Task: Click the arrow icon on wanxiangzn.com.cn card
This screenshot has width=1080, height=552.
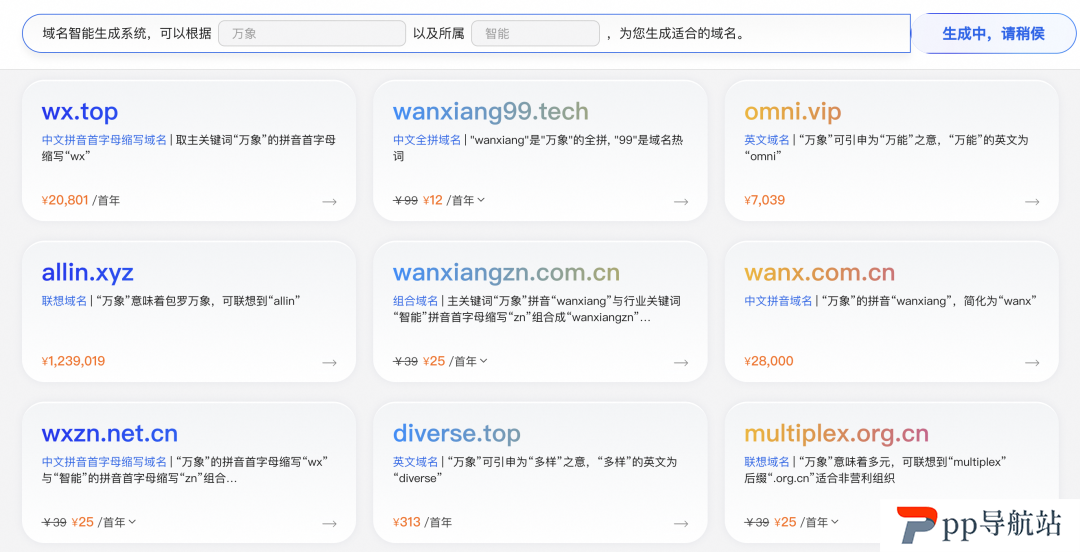Action: (x=681, y=362)
